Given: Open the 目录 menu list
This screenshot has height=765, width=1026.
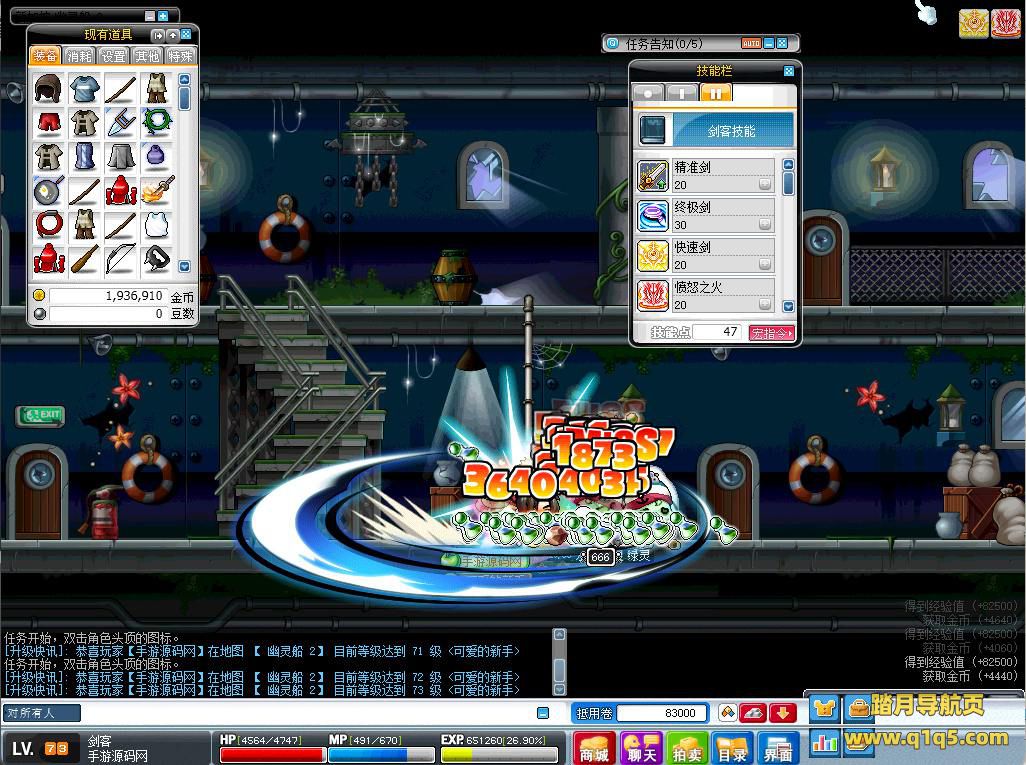Looking at the screenshot, I should pos(733,748).
